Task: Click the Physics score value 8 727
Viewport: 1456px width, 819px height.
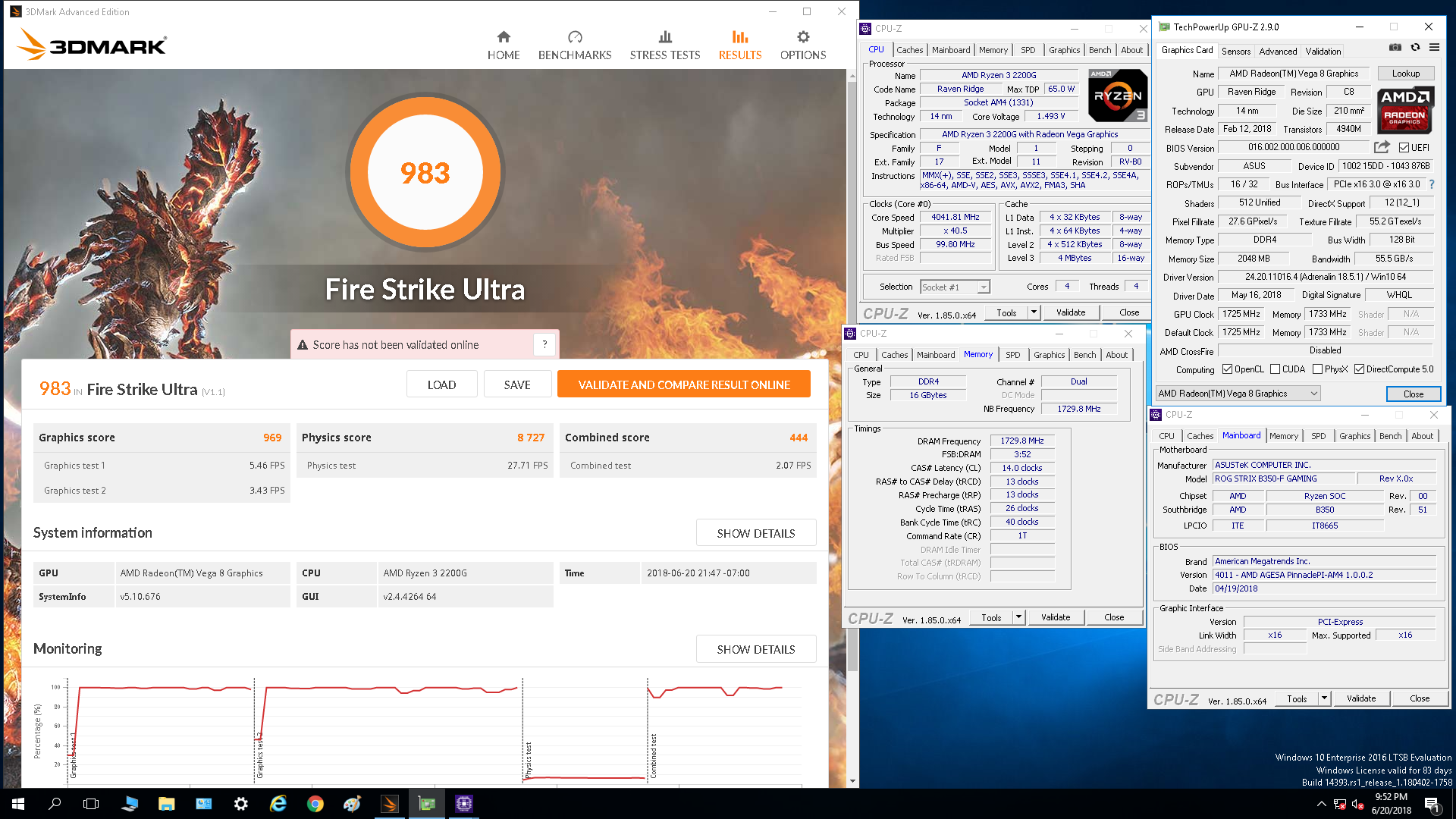Action: tap(531, 438)
